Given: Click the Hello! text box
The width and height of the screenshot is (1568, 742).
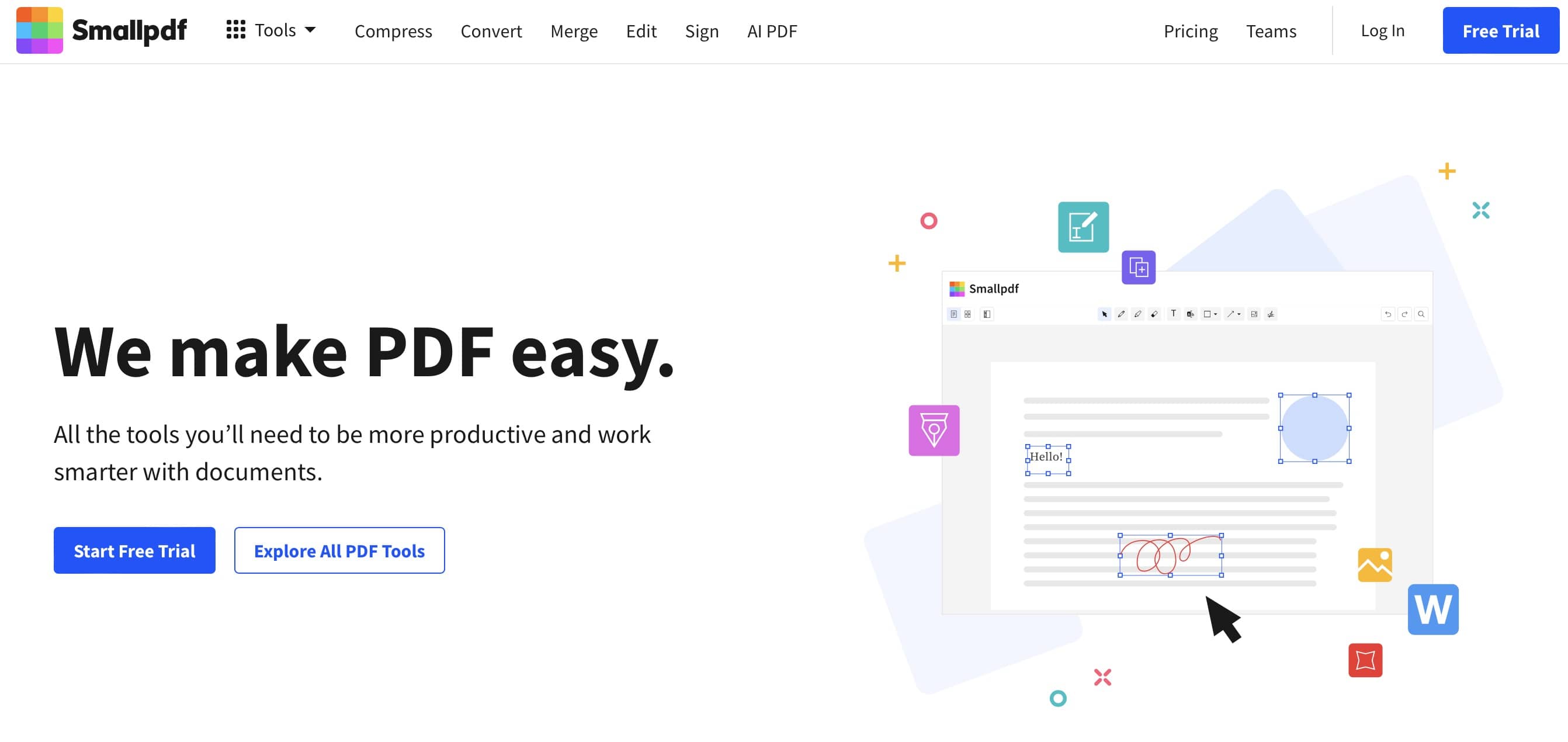Looking at the screenshot, I should (x=1047, y=456).
